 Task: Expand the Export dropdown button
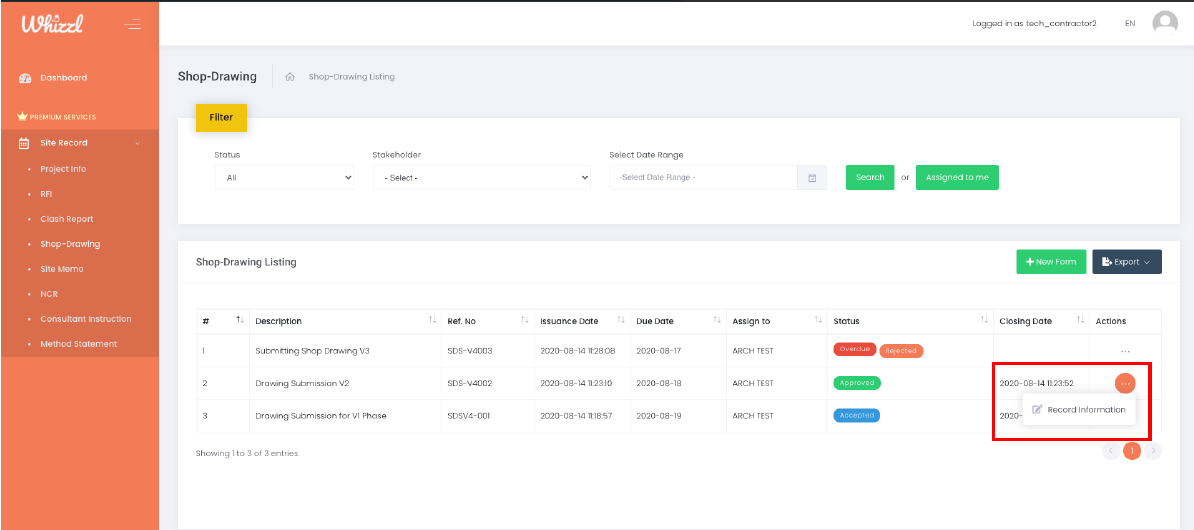pyautogui.click(x=1126, y=262)
